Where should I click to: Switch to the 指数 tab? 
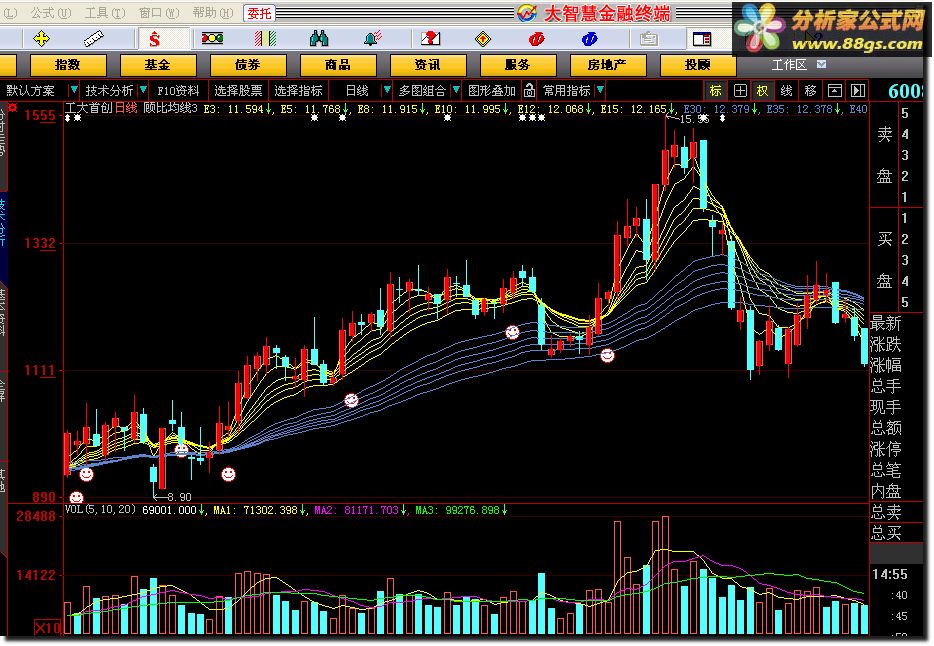pos(67,65)
